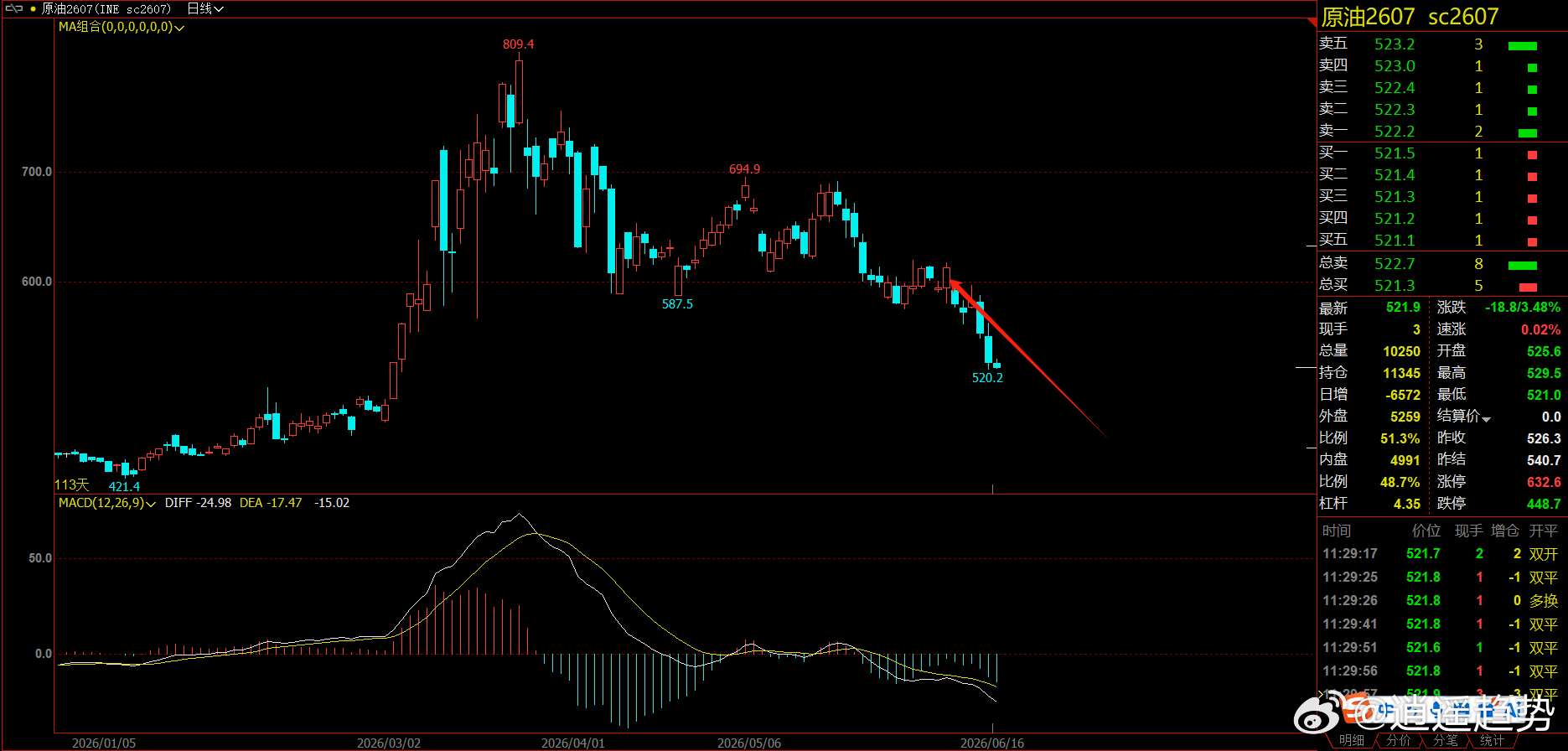Open the 日线 period dropdown
Image resolution: width=1568 pixels, height=751 pixels.
[205, 8]
